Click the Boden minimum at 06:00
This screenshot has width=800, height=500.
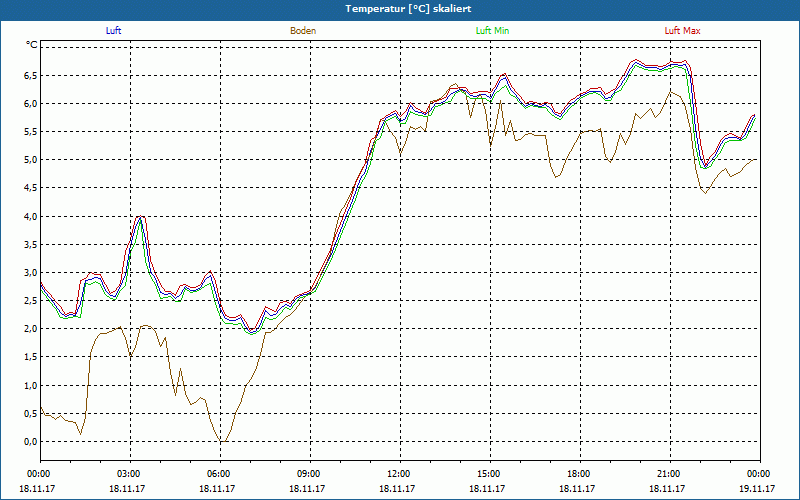[221, 441]
